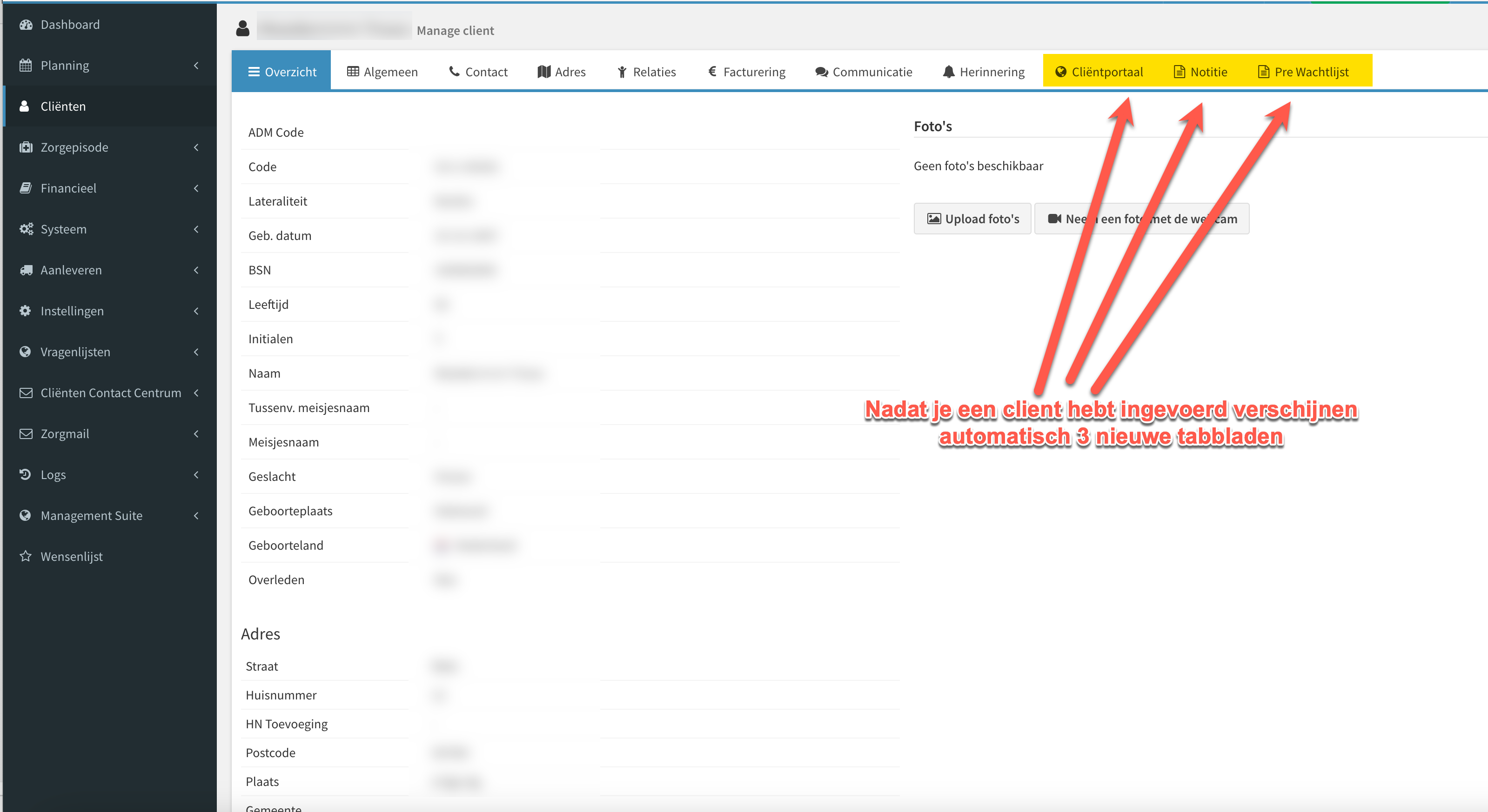Click the Foto's section heading
This screenshot has height=812, width=1488.
pos(933,126)
